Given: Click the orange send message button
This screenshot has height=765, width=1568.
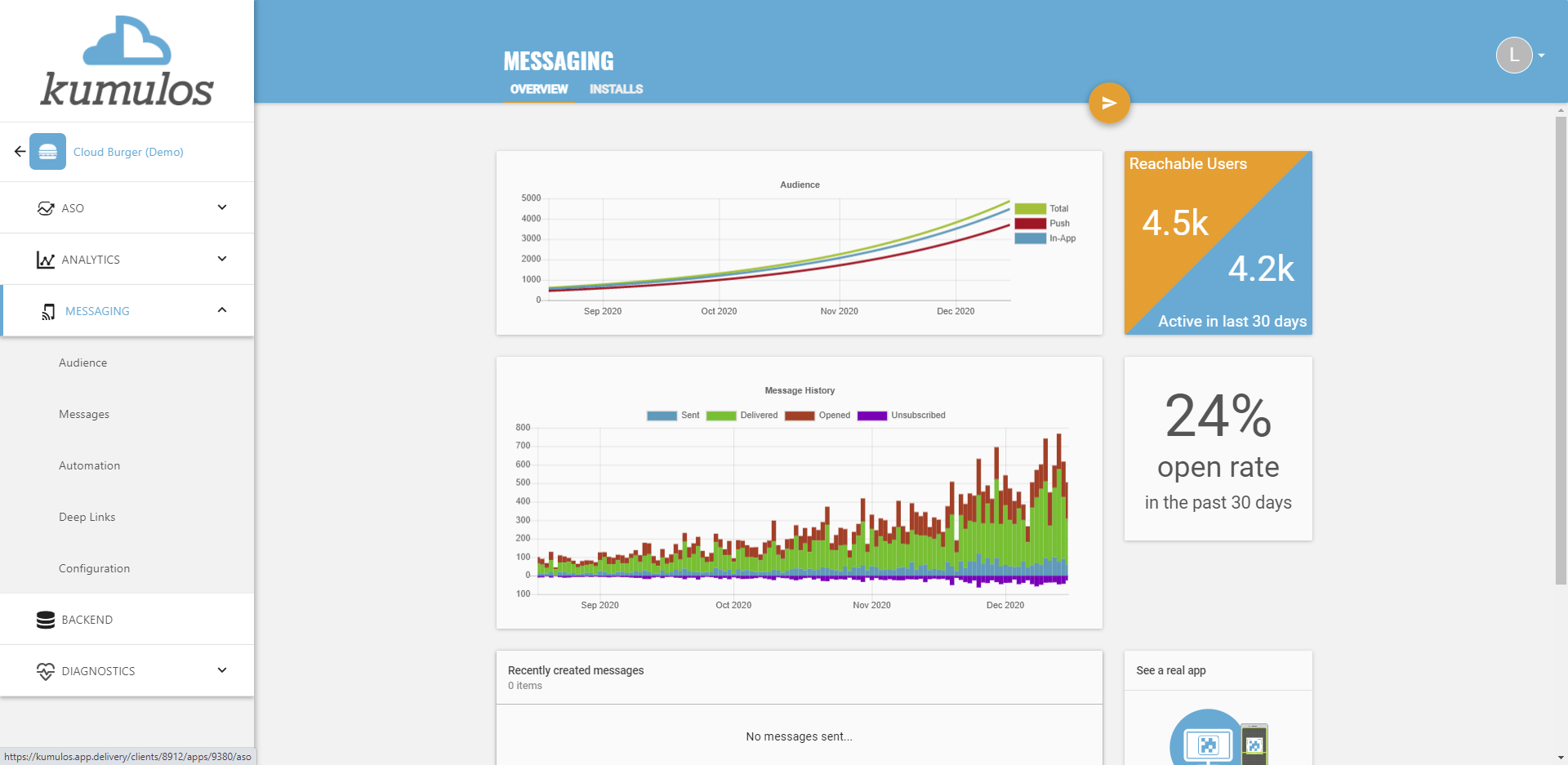Looking at the screenshot, I should pyautogui.click(x=1109, y=103).
